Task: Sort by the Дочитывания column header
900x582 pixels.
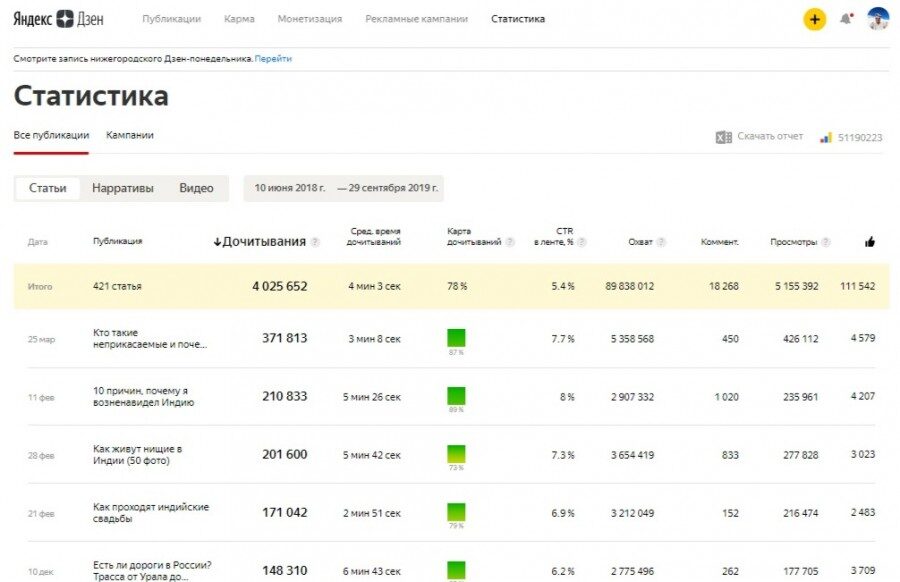Action: pyautogui.click(x=263, y=241)
